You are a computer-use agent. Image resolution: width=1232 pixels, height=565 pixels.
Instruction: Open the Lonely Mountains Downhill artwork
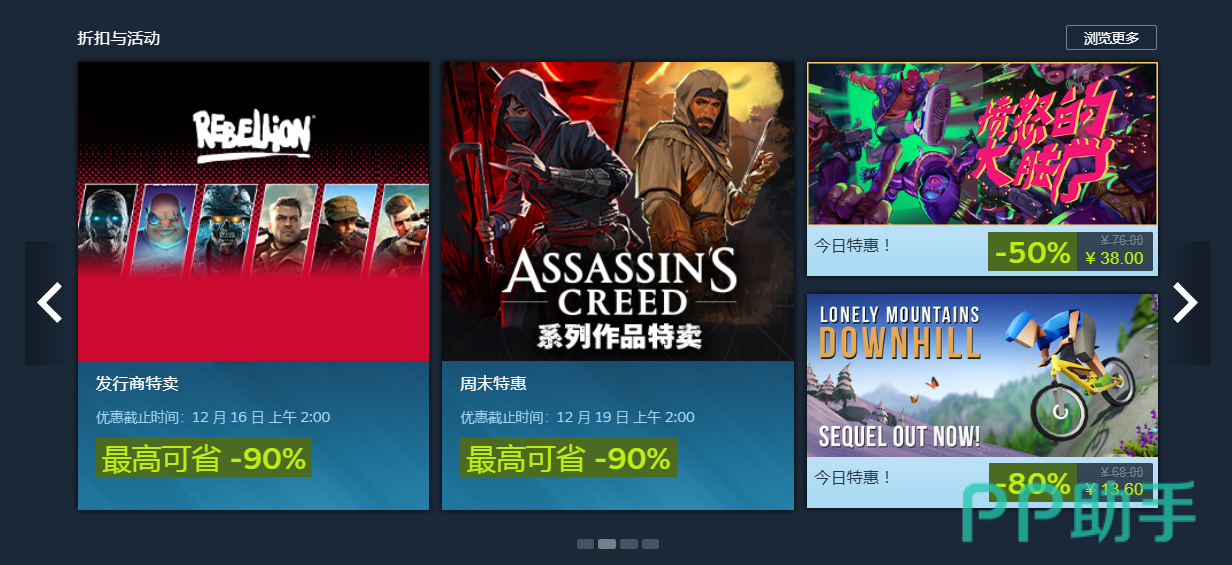982,376
